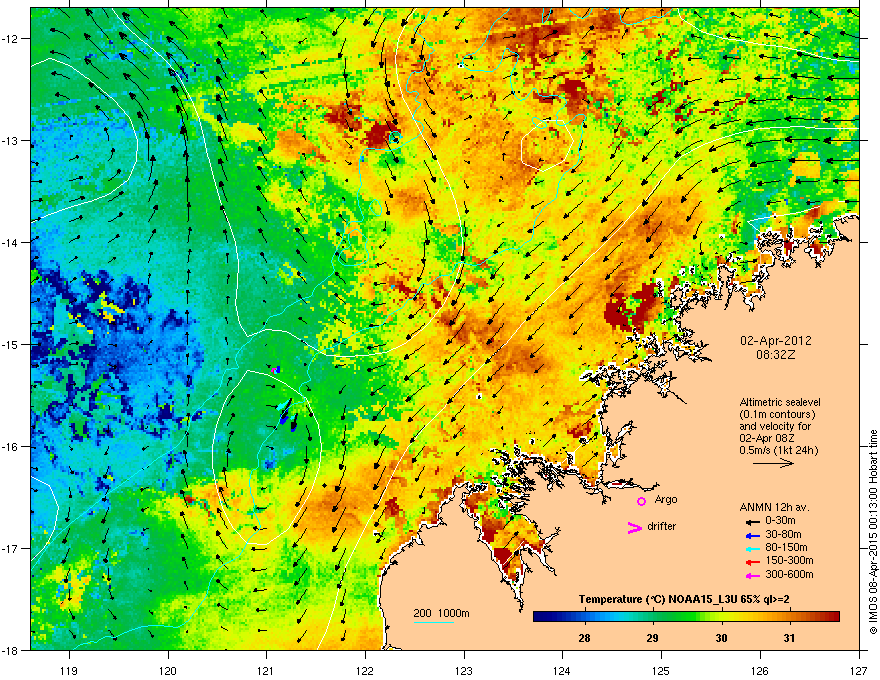Click longitude axis label 123

click(x=464, y=670)
